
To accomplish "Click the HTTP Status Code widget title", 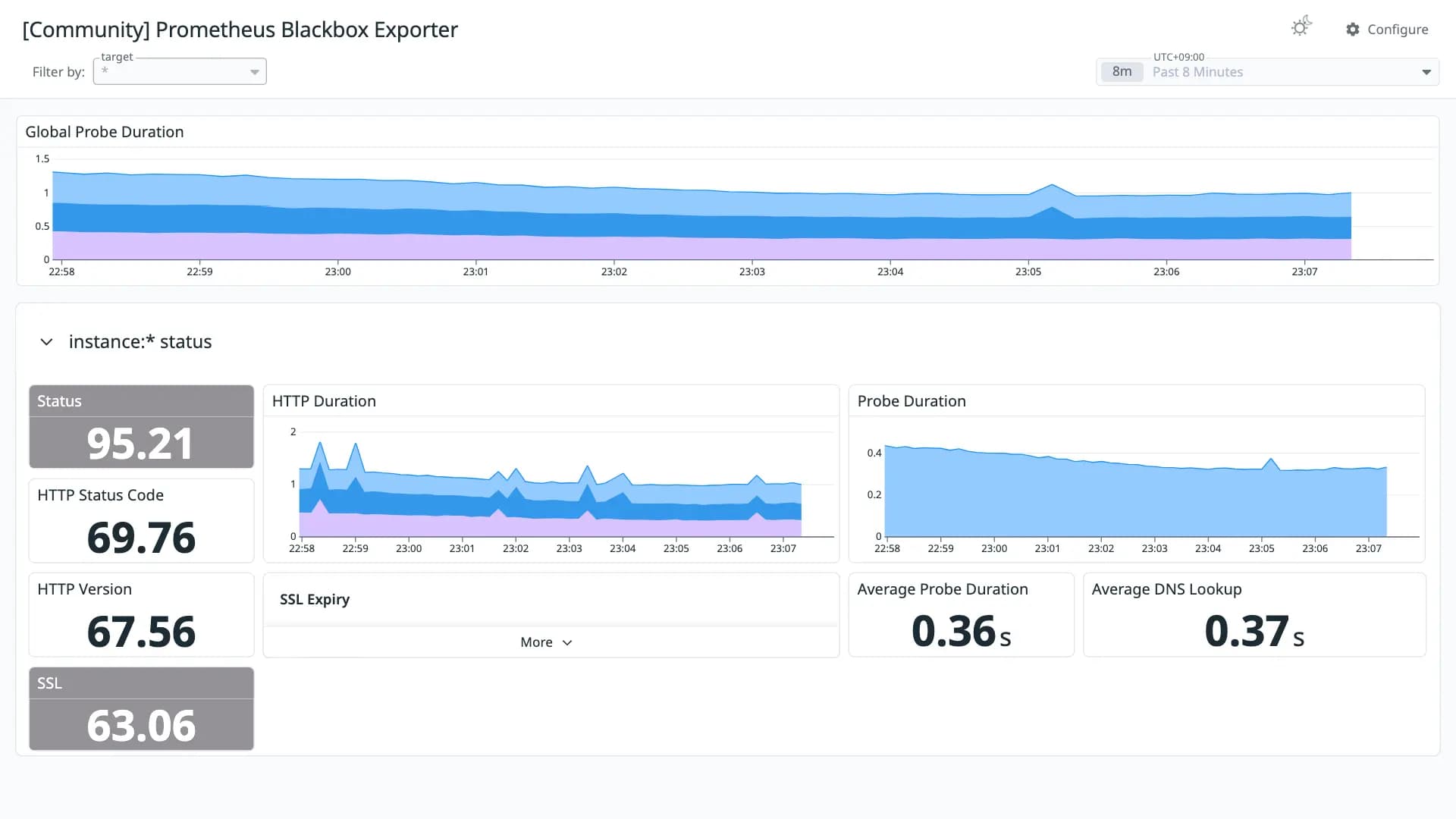I will [100, 495].
